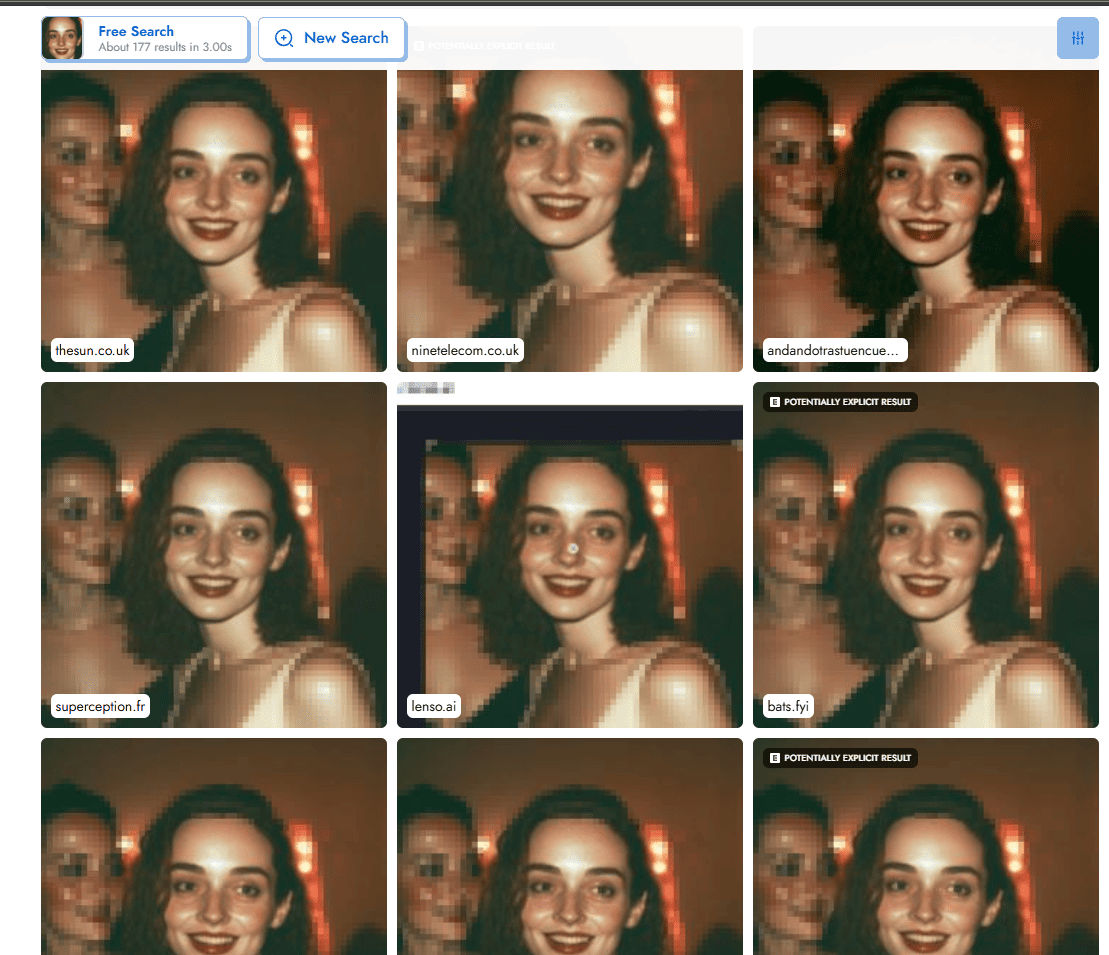Click the query face thumbnail beside Free Search
1109x955 pixels.
(62, 38)
